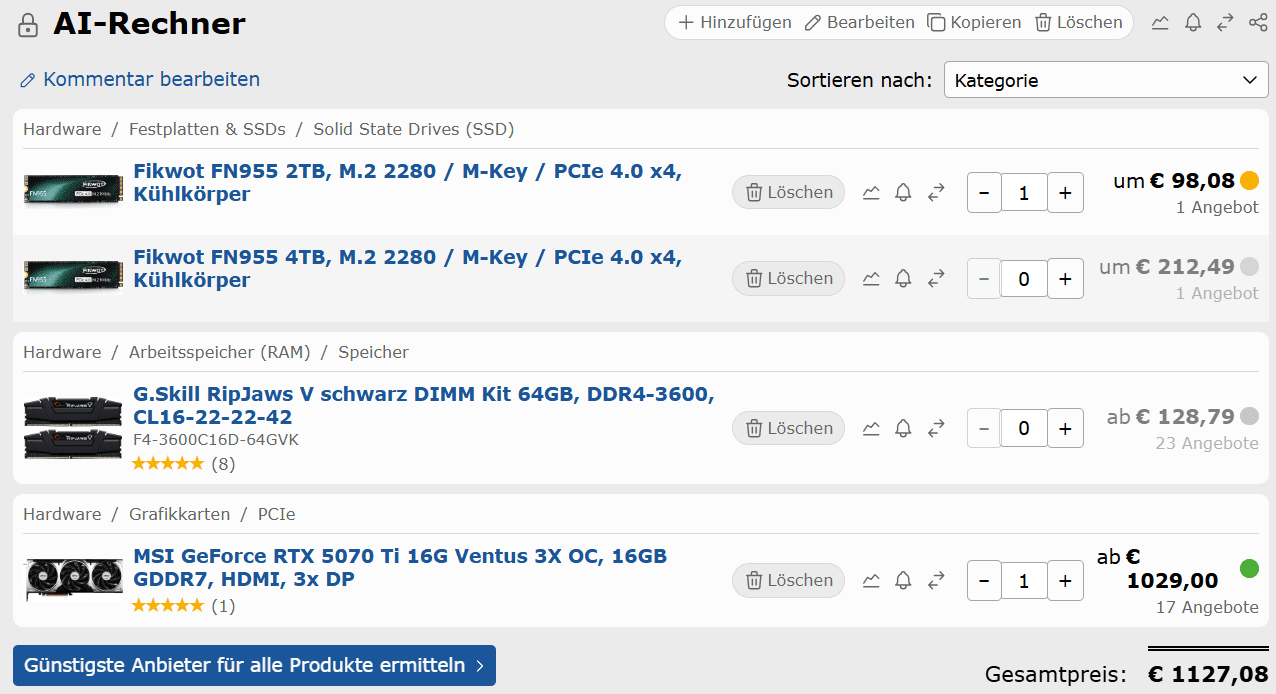
Task: Click swap arrows icon for G.Skill RipJaws V
Action: pyautogui.click(x=936, y=429)
